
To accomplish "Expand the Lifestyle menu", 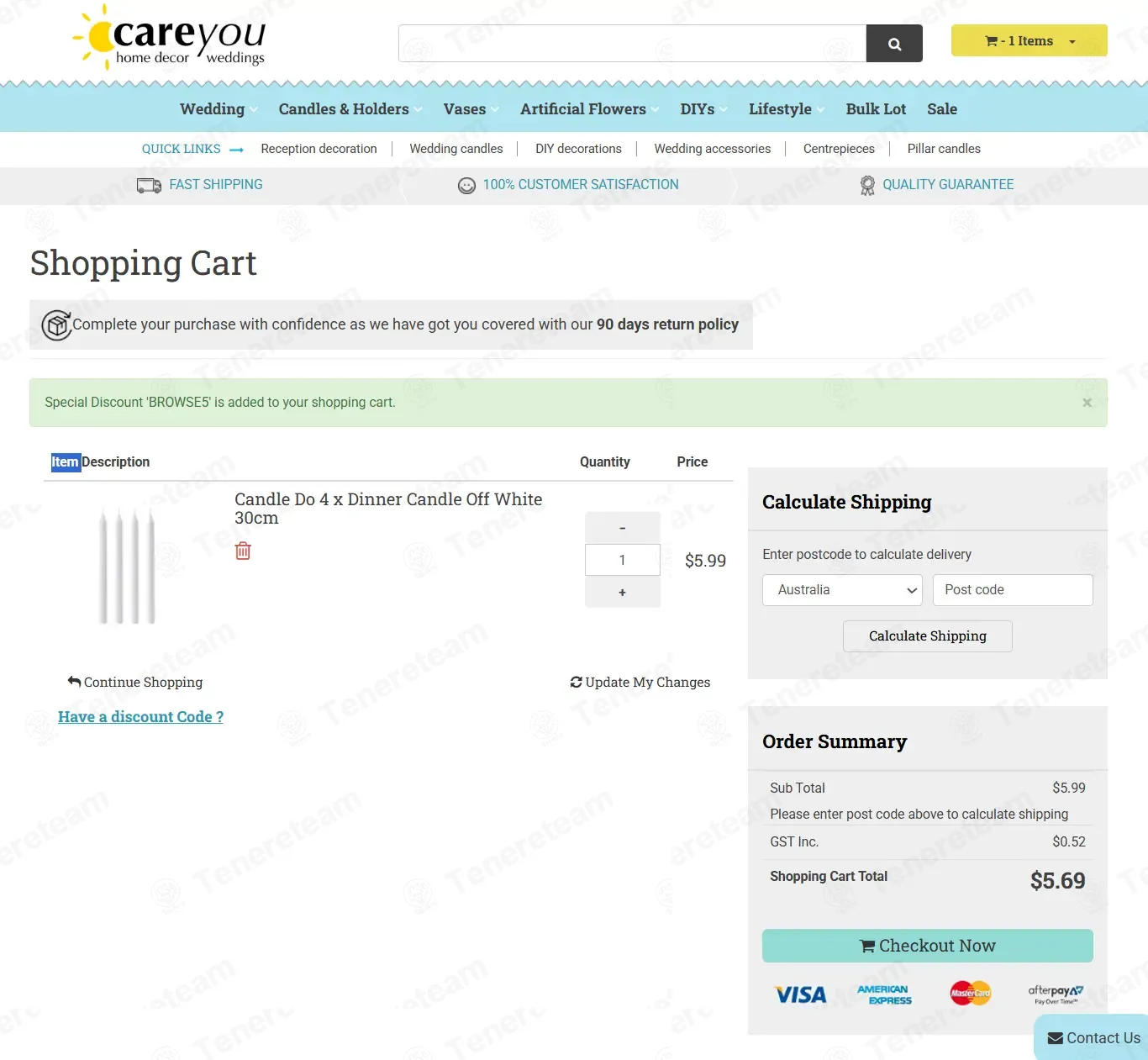I will point(787,109).
